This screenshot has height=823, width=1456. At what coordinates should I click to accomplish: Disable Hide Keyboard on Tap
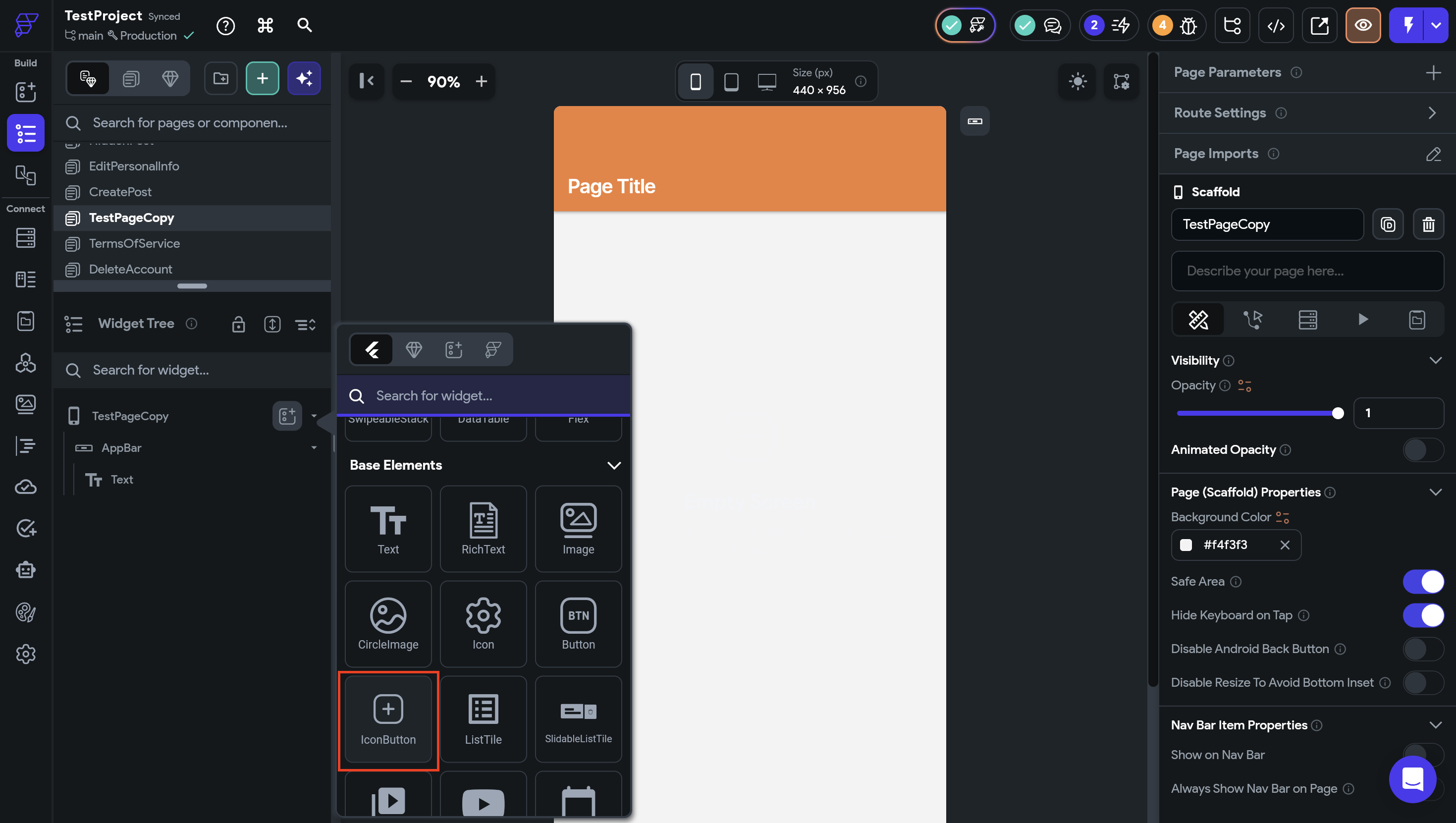[x=1423, y=615]
